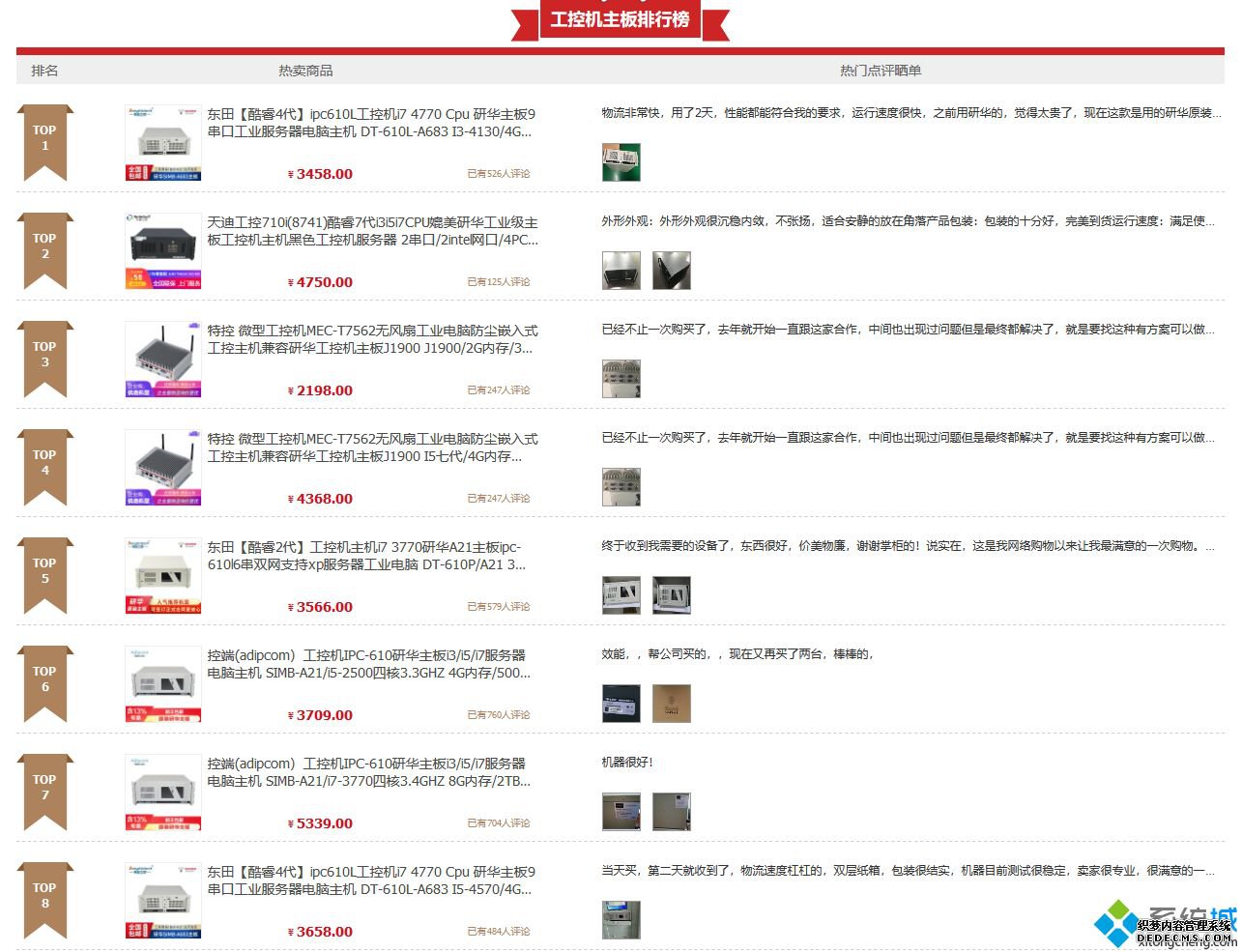The width and height of the screenshot is (1242, 952).
Task: Click the price ¥3709.00
Action: [321, 715]
